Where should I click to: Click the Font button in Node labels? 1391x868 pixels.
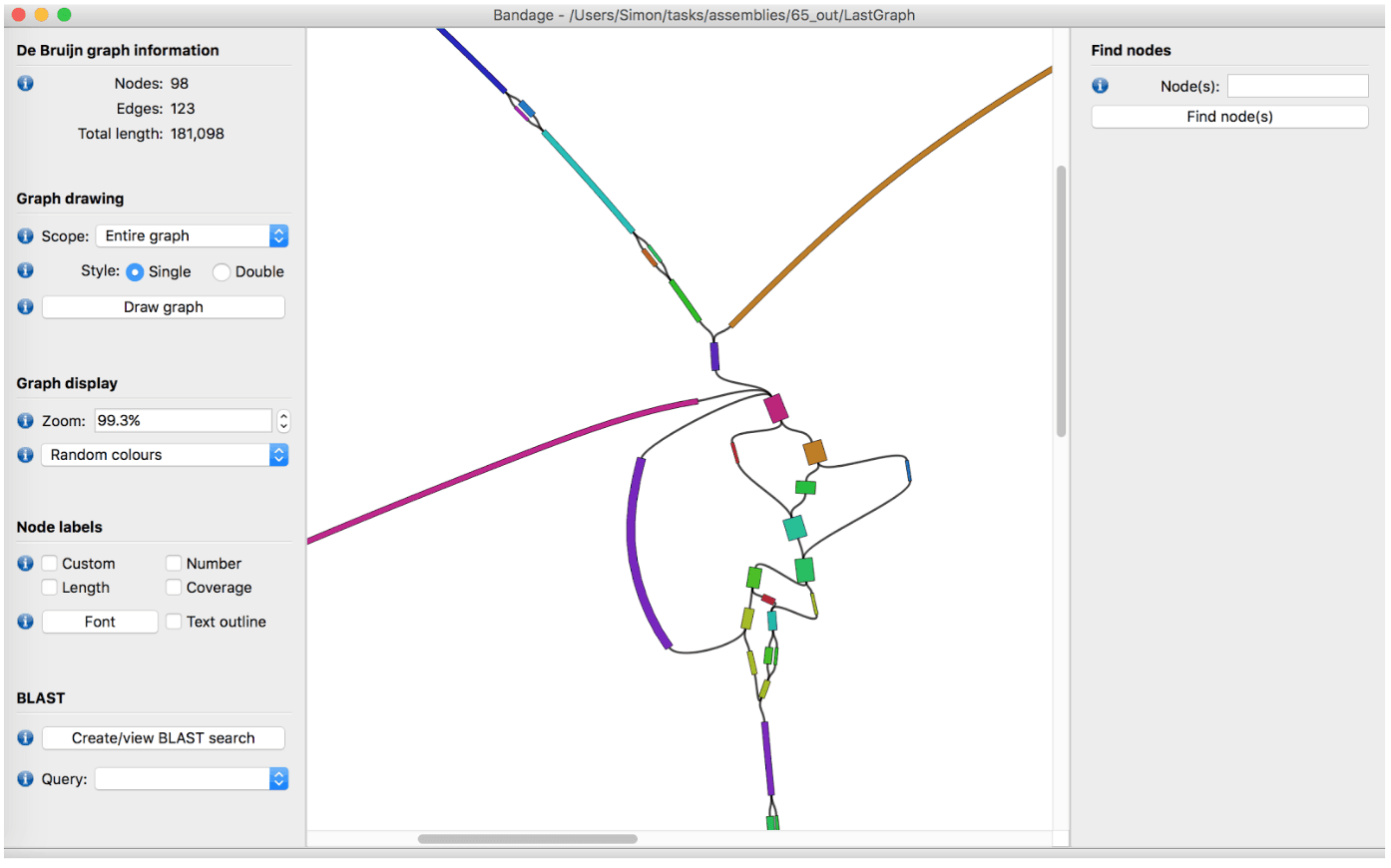tap(100, 621)
